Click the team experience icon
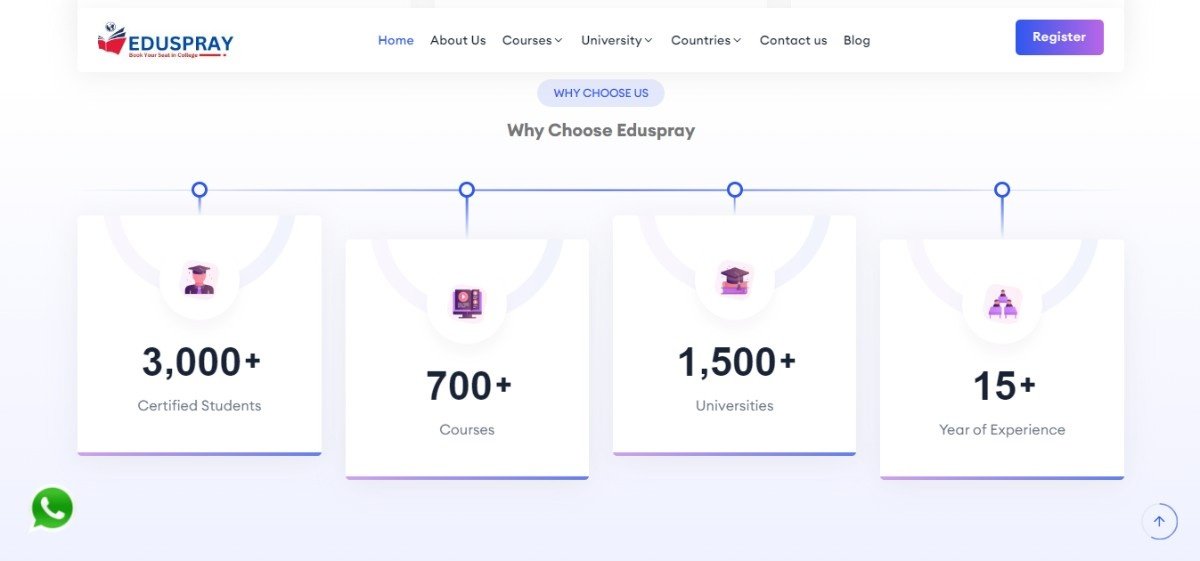 click(1002, 303)
